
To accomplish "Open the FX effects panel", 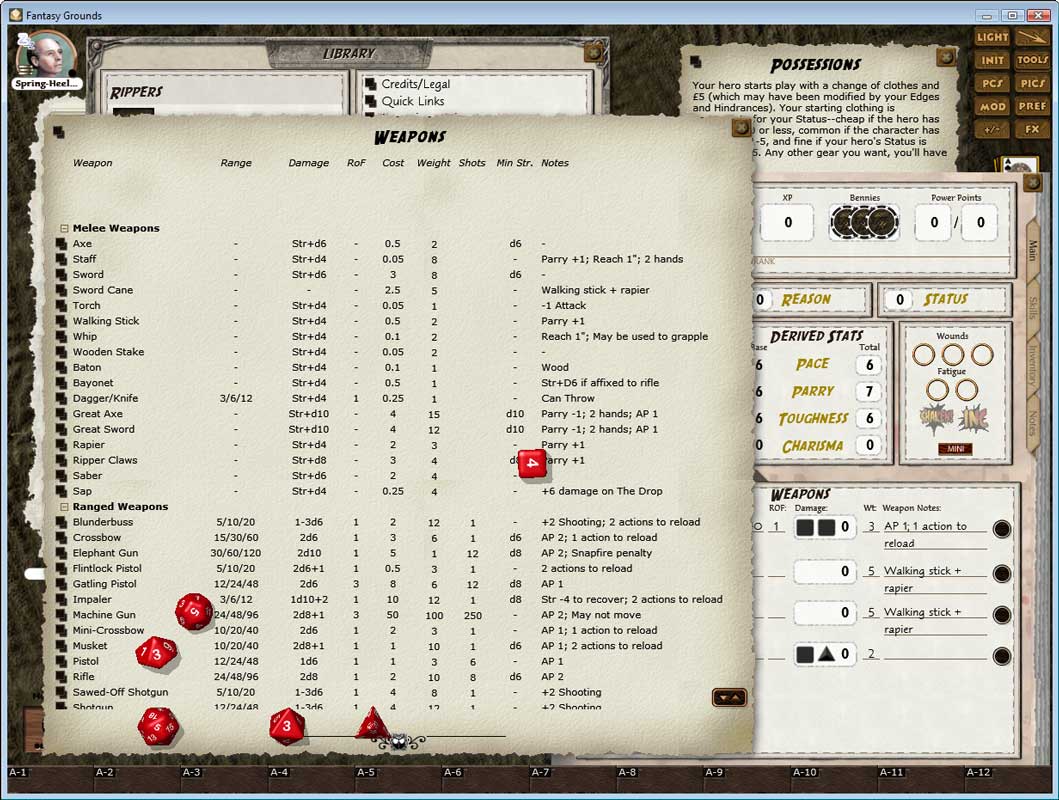I will [x=1031, y=128].
